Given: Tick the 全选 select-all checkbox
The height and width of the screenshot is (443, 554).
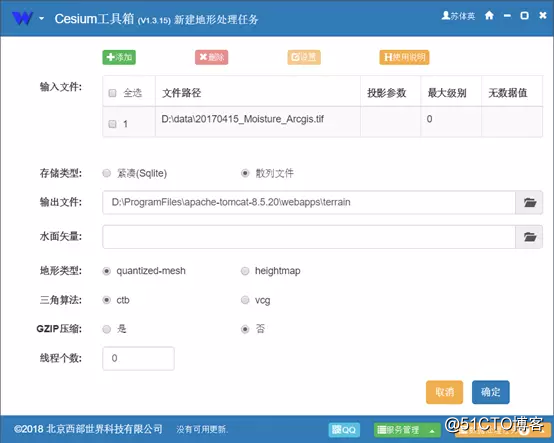Looking at the screenshot, I should click(112, 93).
